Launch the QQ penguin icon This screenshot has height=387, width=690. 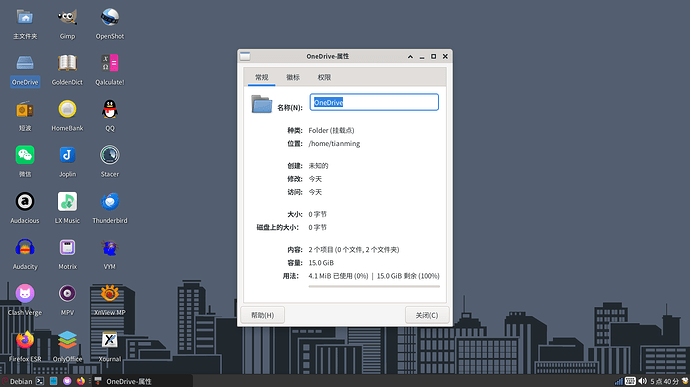(110, 110)
